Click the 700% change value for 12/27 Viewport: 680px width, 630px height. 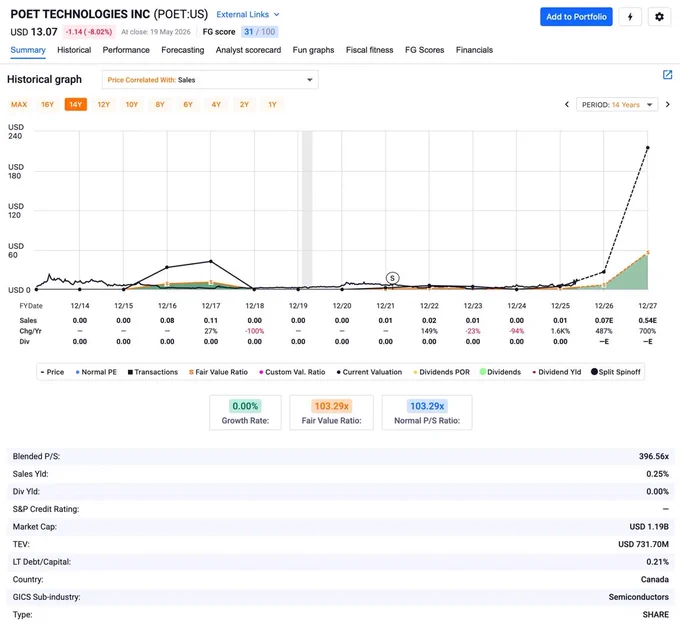pos(647,331)
